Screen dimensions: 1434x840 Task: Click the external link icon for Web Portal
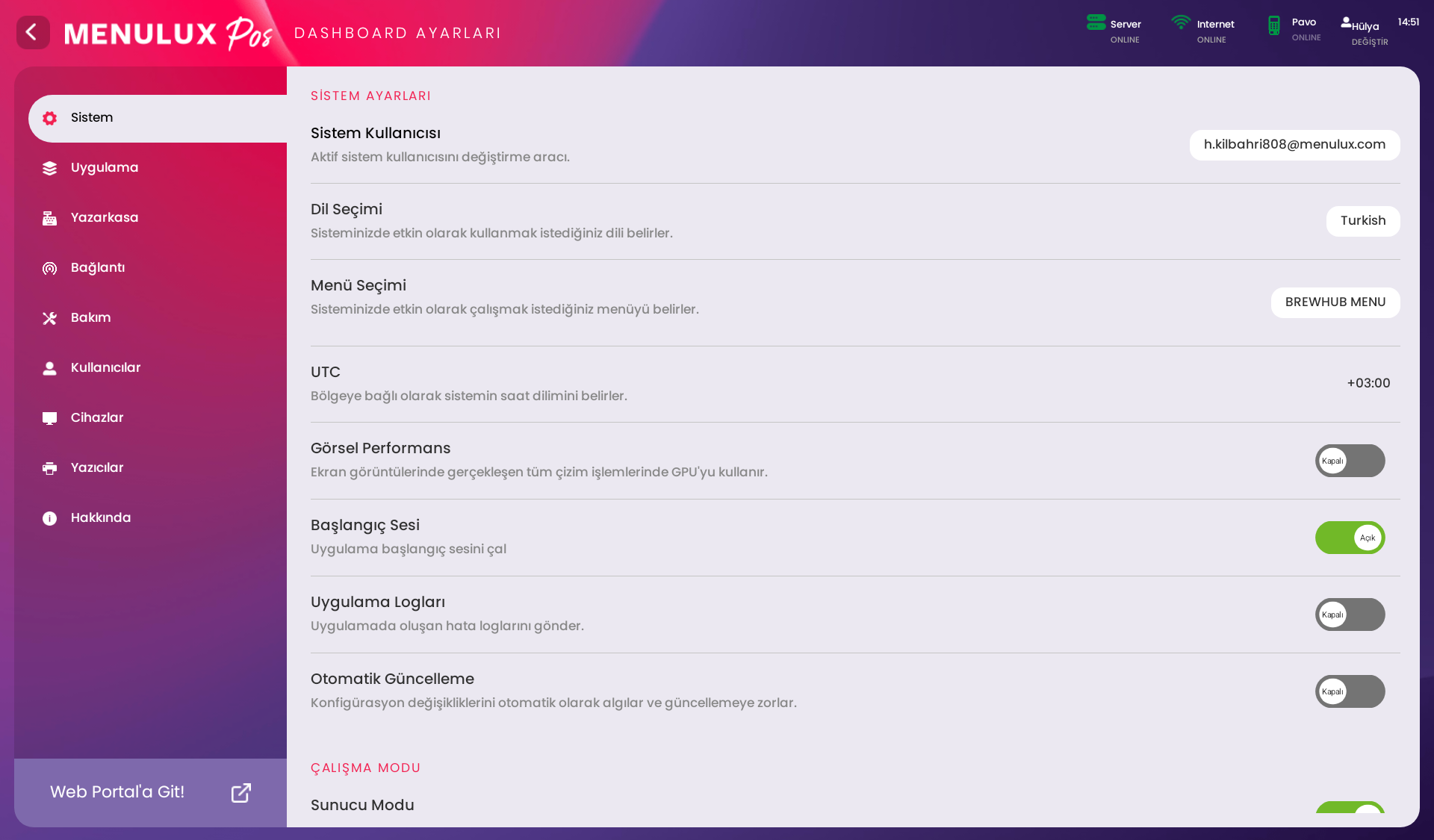(x=240, y=793)
